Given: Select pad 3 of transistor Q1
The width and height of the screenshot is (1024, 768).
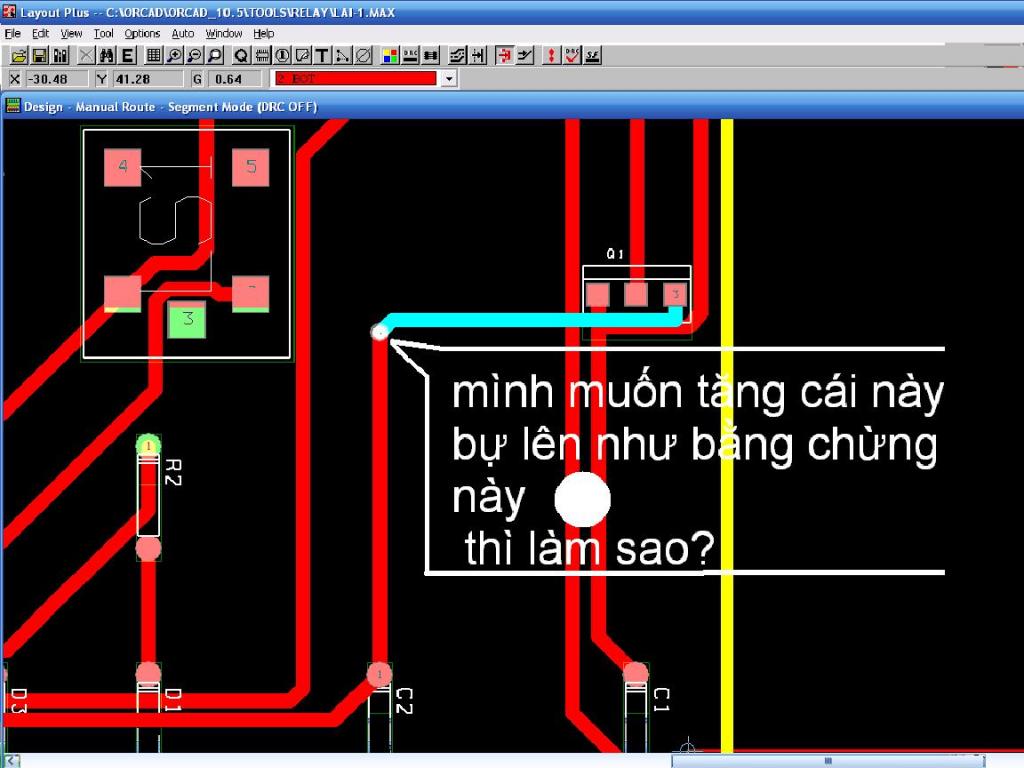Looking at the screenshot, I should 675,295.
